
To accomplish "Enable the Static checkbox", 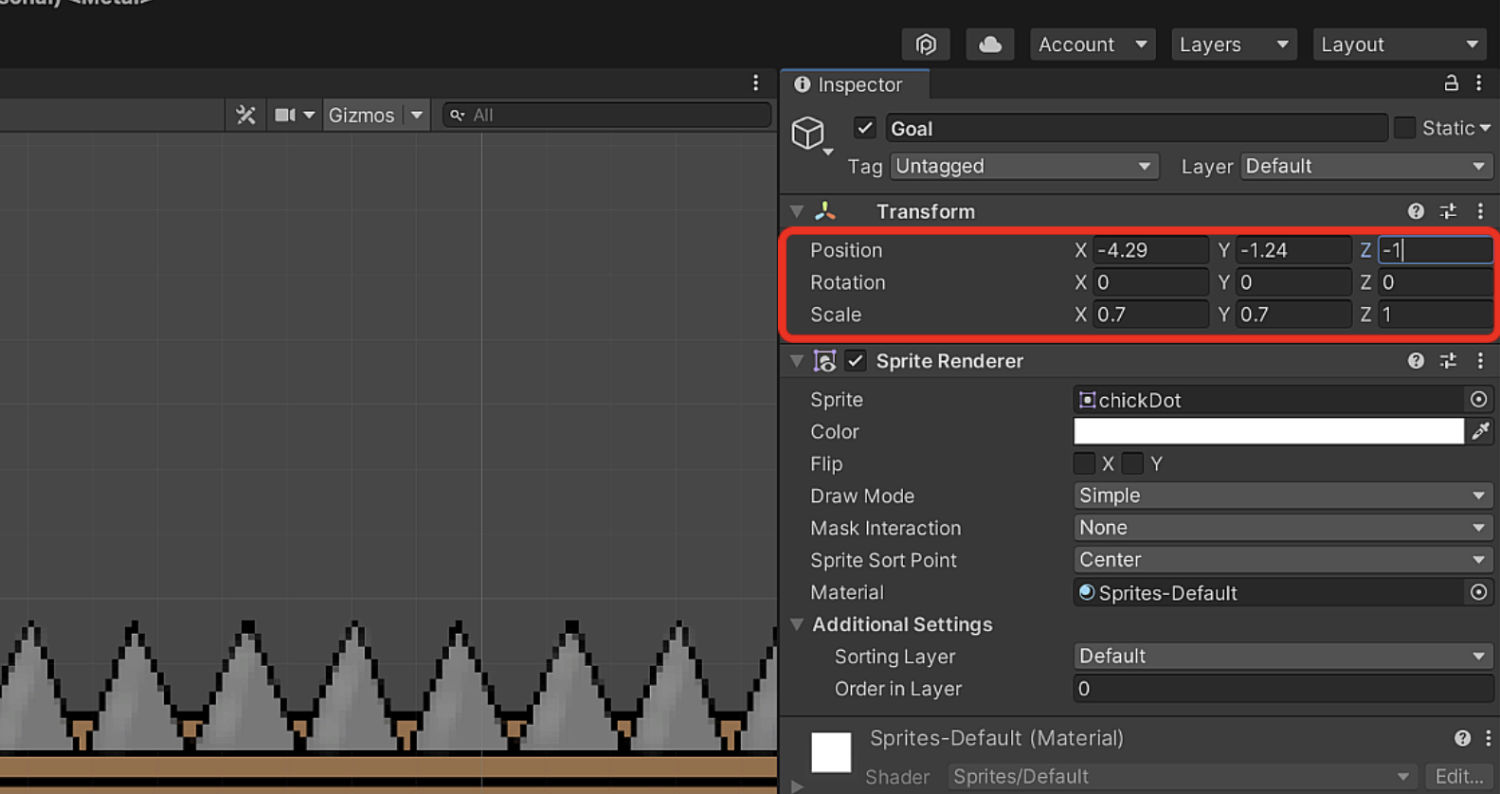I will pyautogui.click(x=1405, y=128).
